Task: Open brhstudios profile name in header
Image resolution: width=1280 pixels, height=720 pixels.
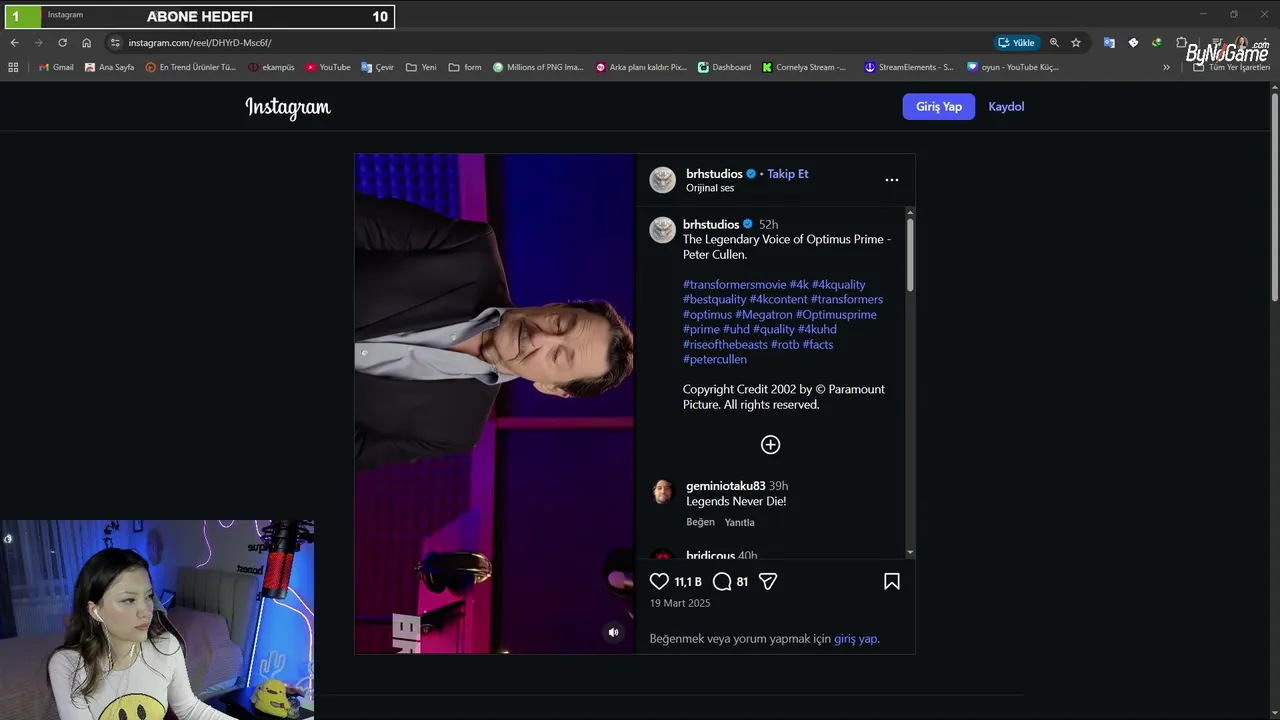Action: coord(714,174)
